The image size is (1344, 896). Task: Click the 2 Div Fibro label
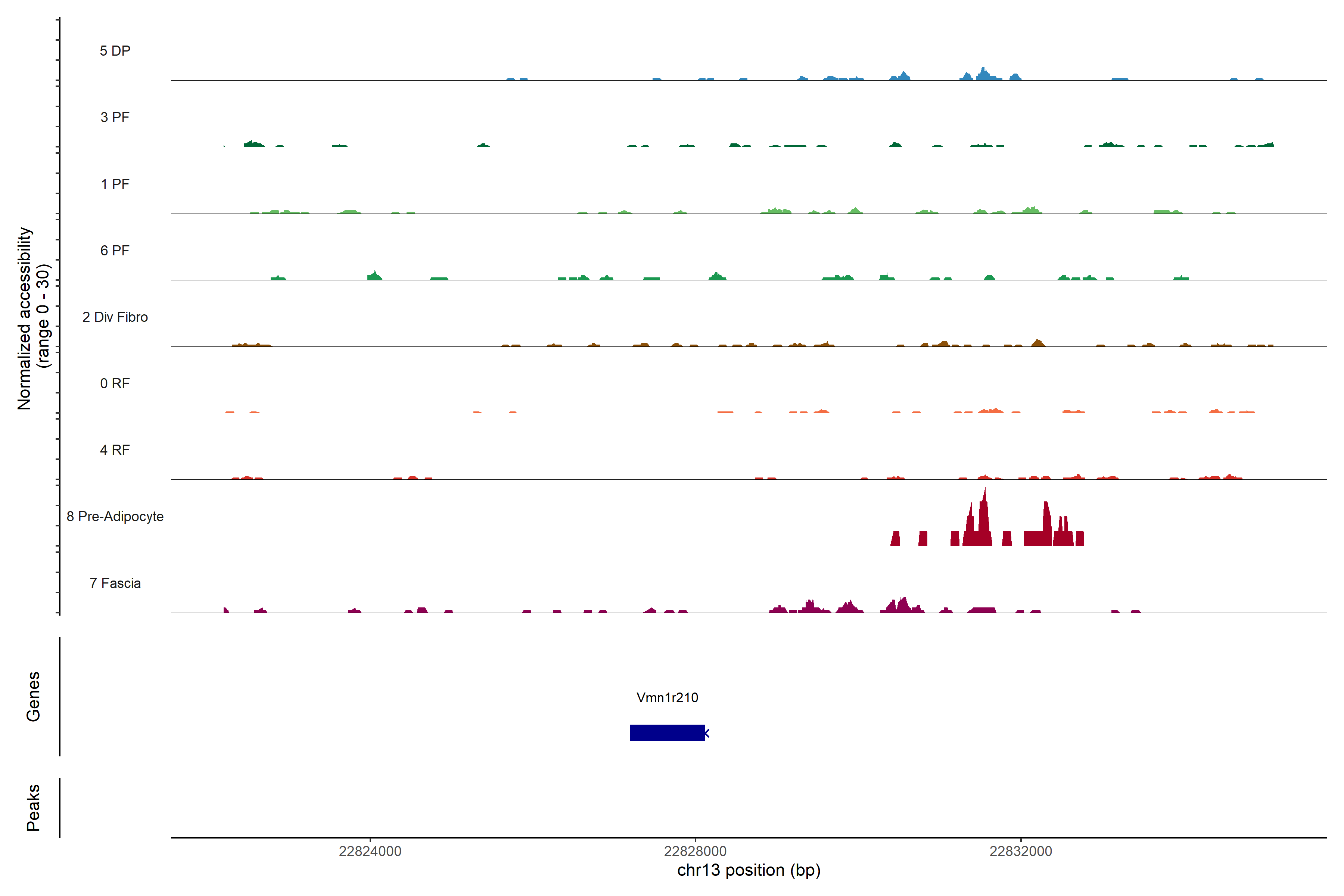coord(115,317)
